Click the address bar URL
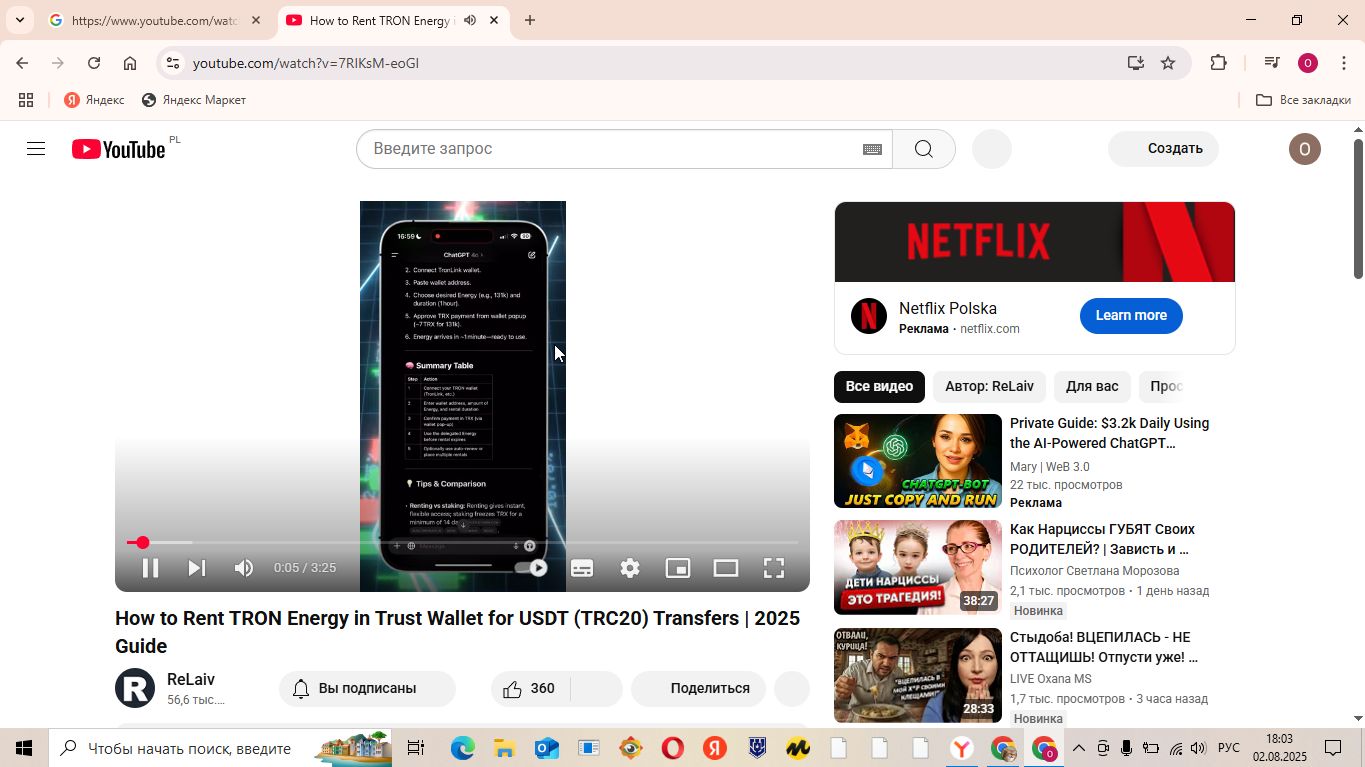The height and width of the screenshot is (767, 1365). [306, 63]
